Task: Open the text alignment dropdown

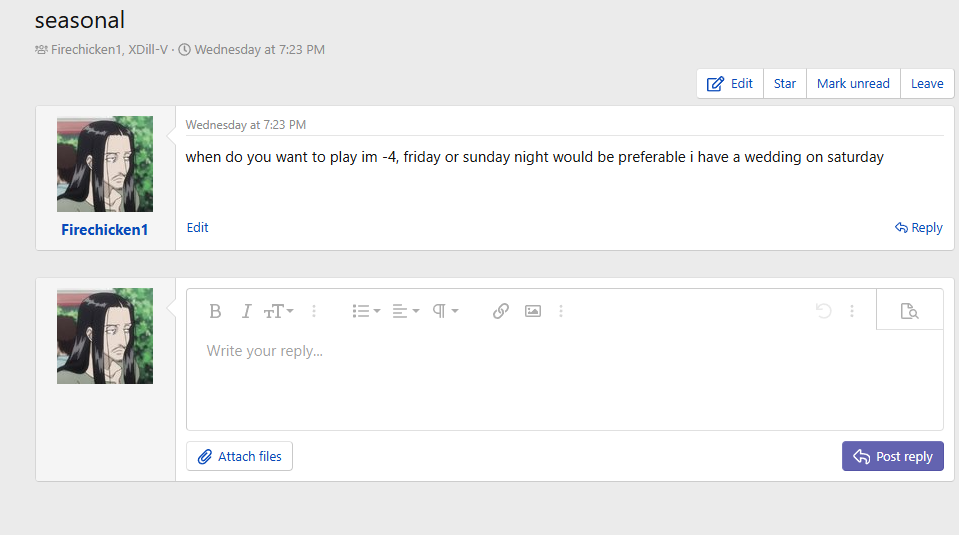Action: click(405, 311)
